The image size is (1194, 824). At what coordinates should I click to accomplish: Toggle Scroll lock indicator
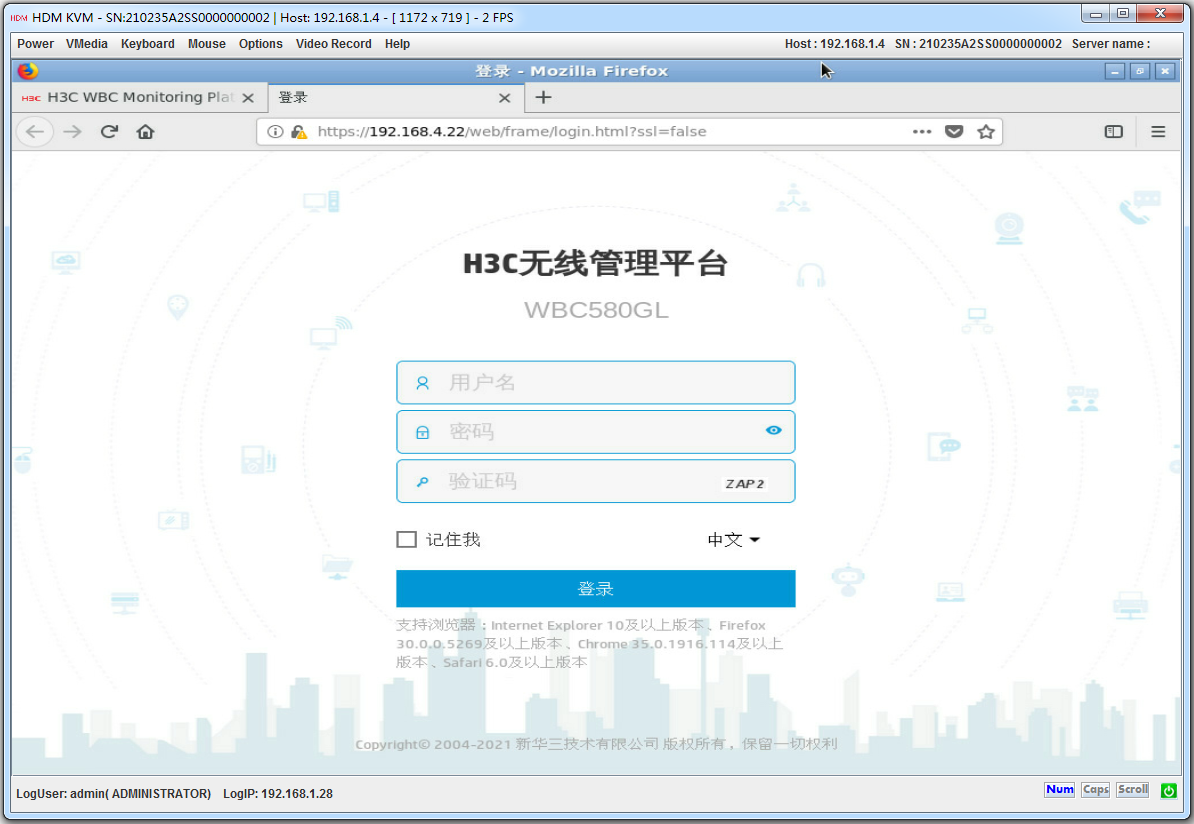click(x=1132, y=790)
